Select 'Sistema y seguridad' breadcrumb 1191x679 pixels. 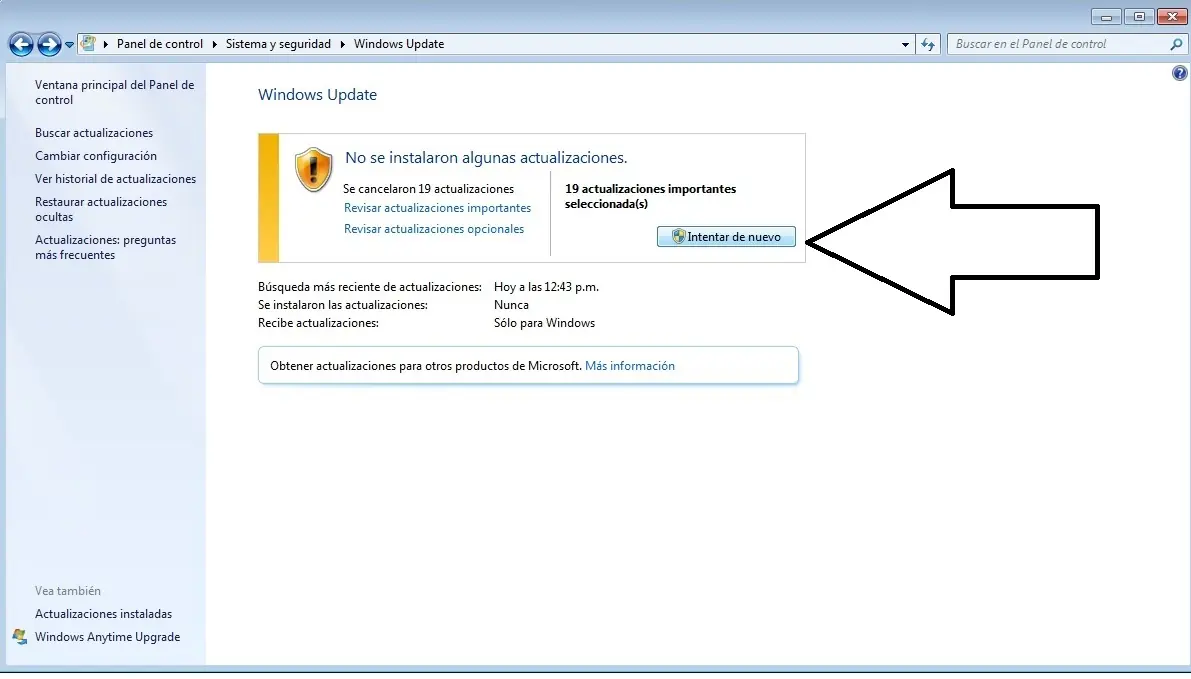(x=278, y=44)
